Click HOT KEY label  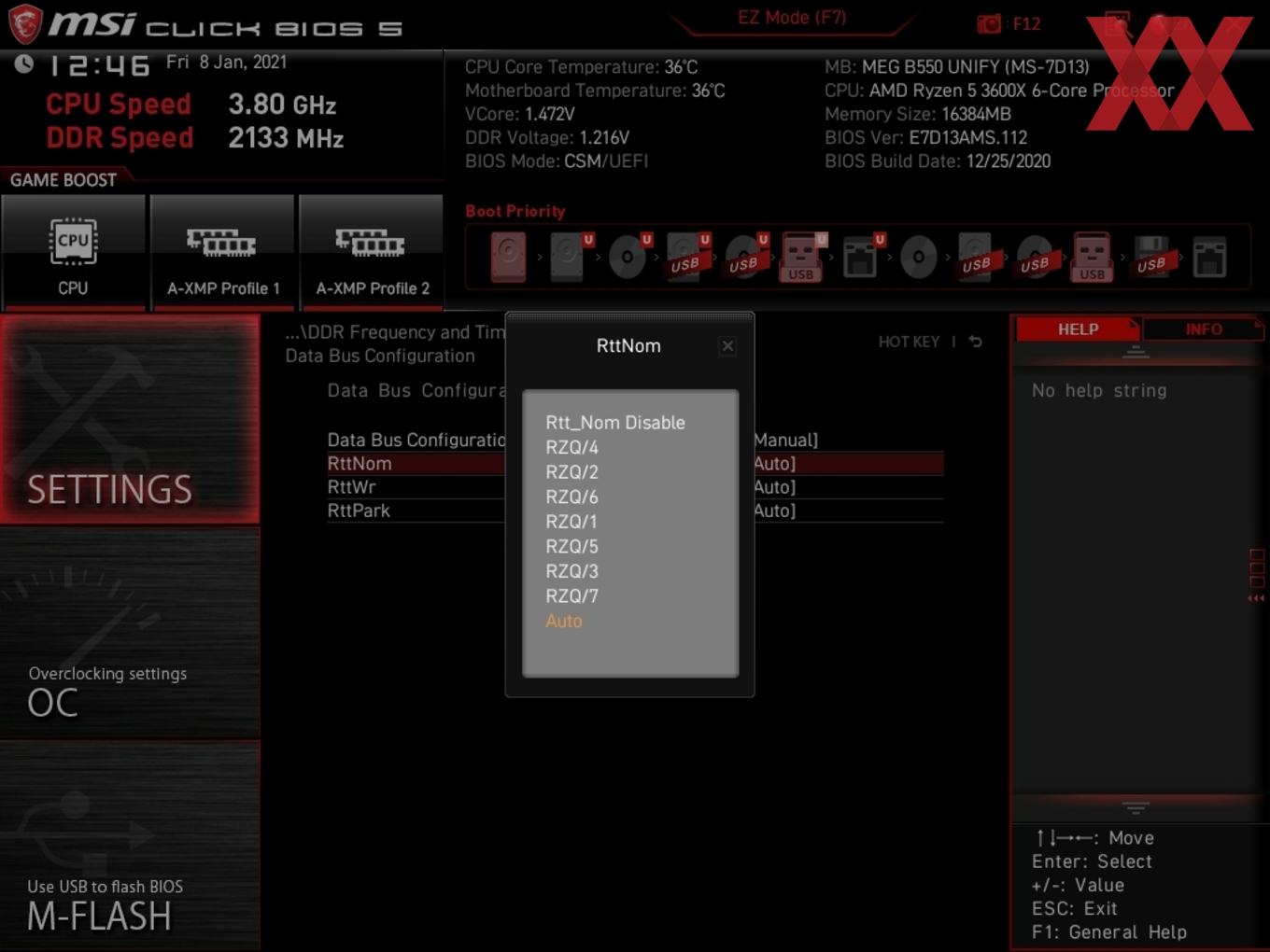tap(909, 342)
